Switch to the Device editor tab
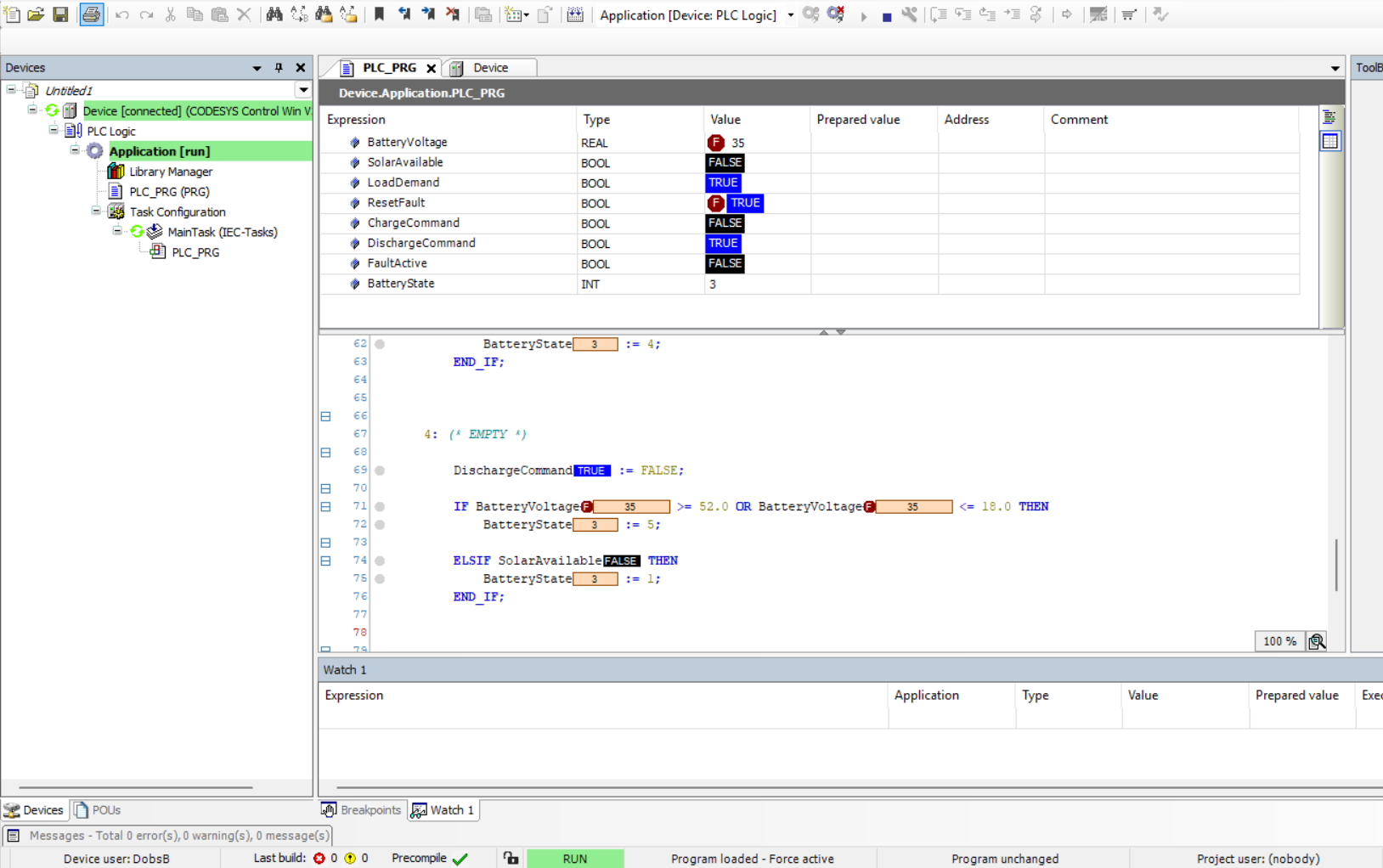The image size is (1383, 868). click(x=490, y=68)
